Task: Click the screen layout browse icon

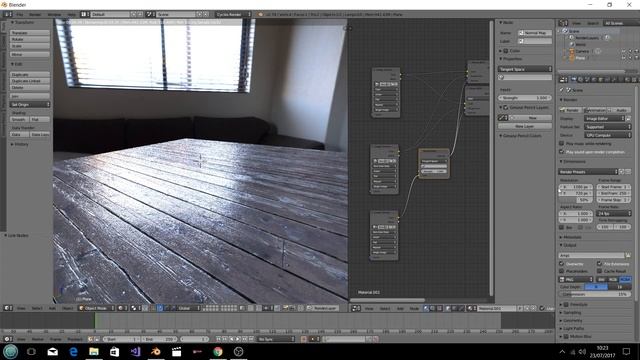Action: [84, 14]
